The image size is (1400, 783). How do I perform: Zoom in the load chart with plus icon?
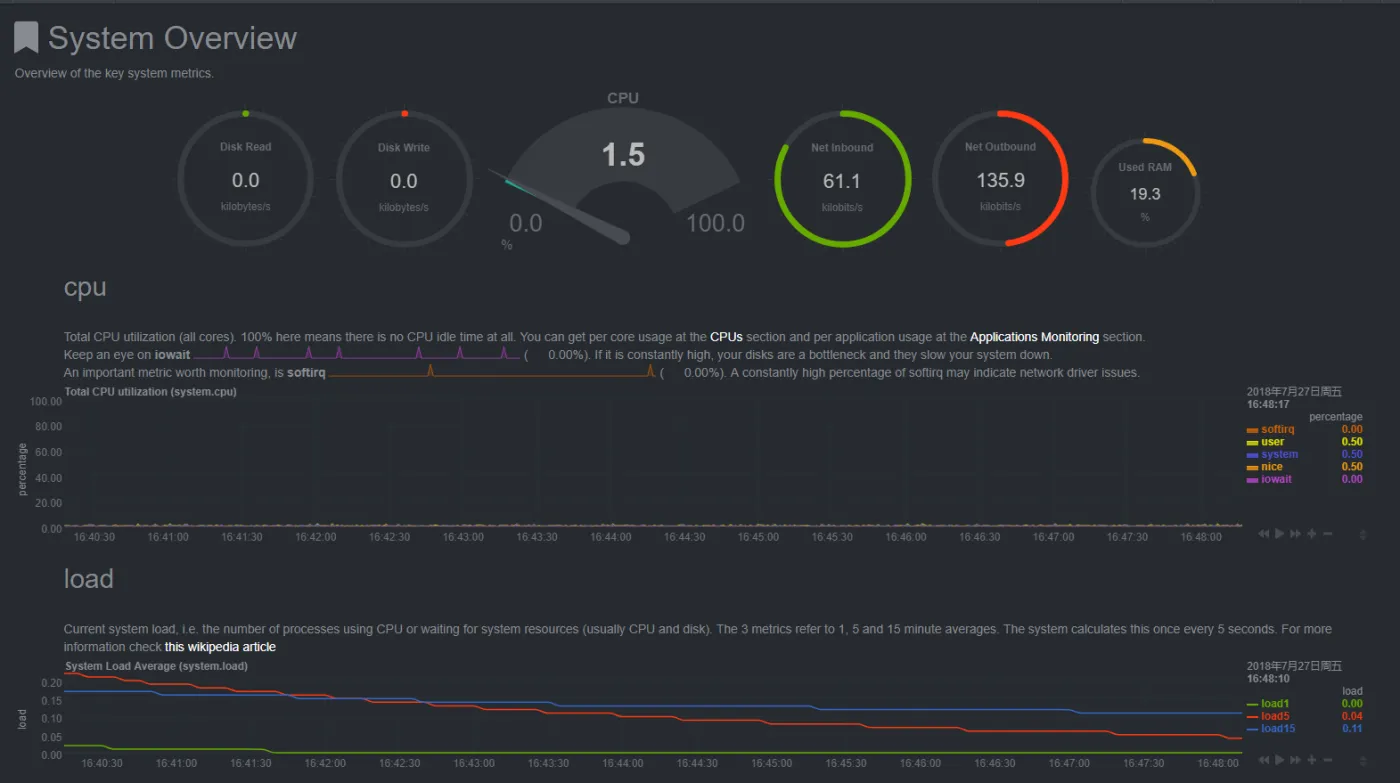[x=1312, y=760]
